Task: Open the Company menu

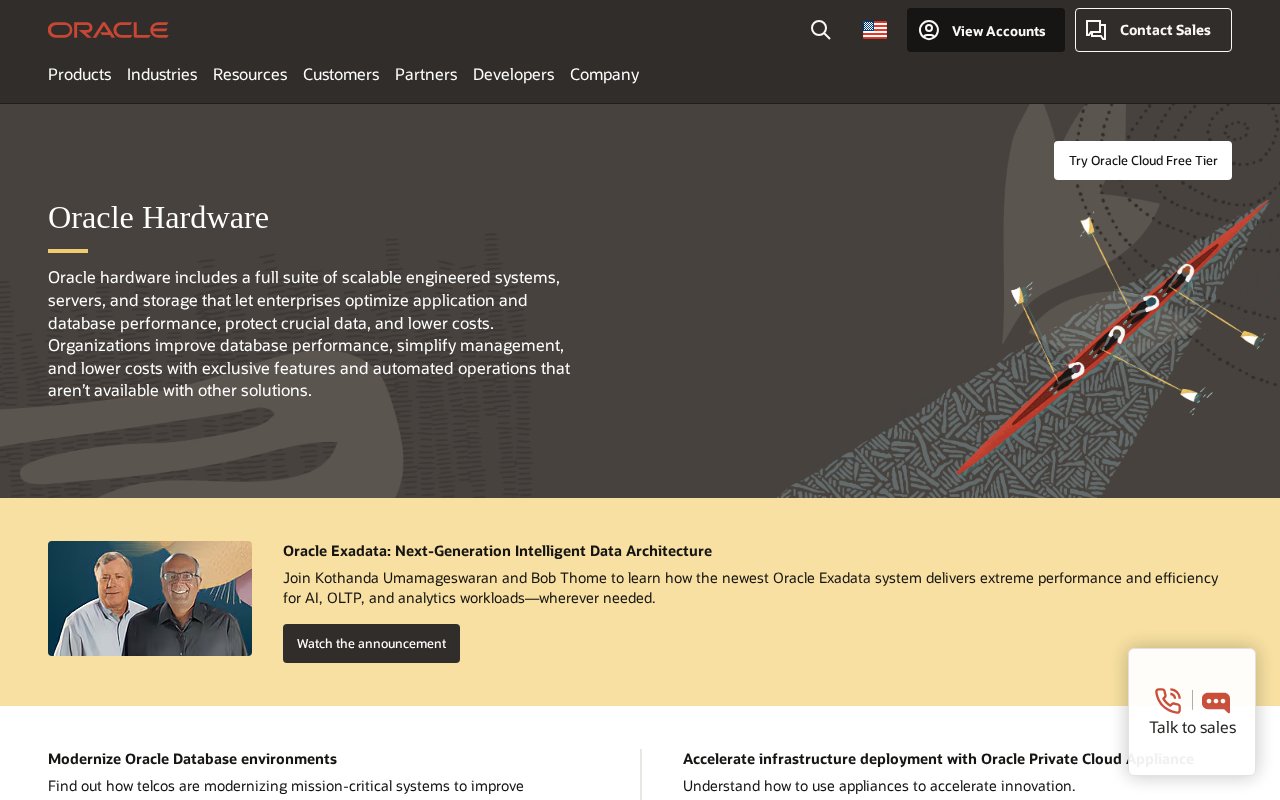Action: pyautogui.click(x=604, y=74)
